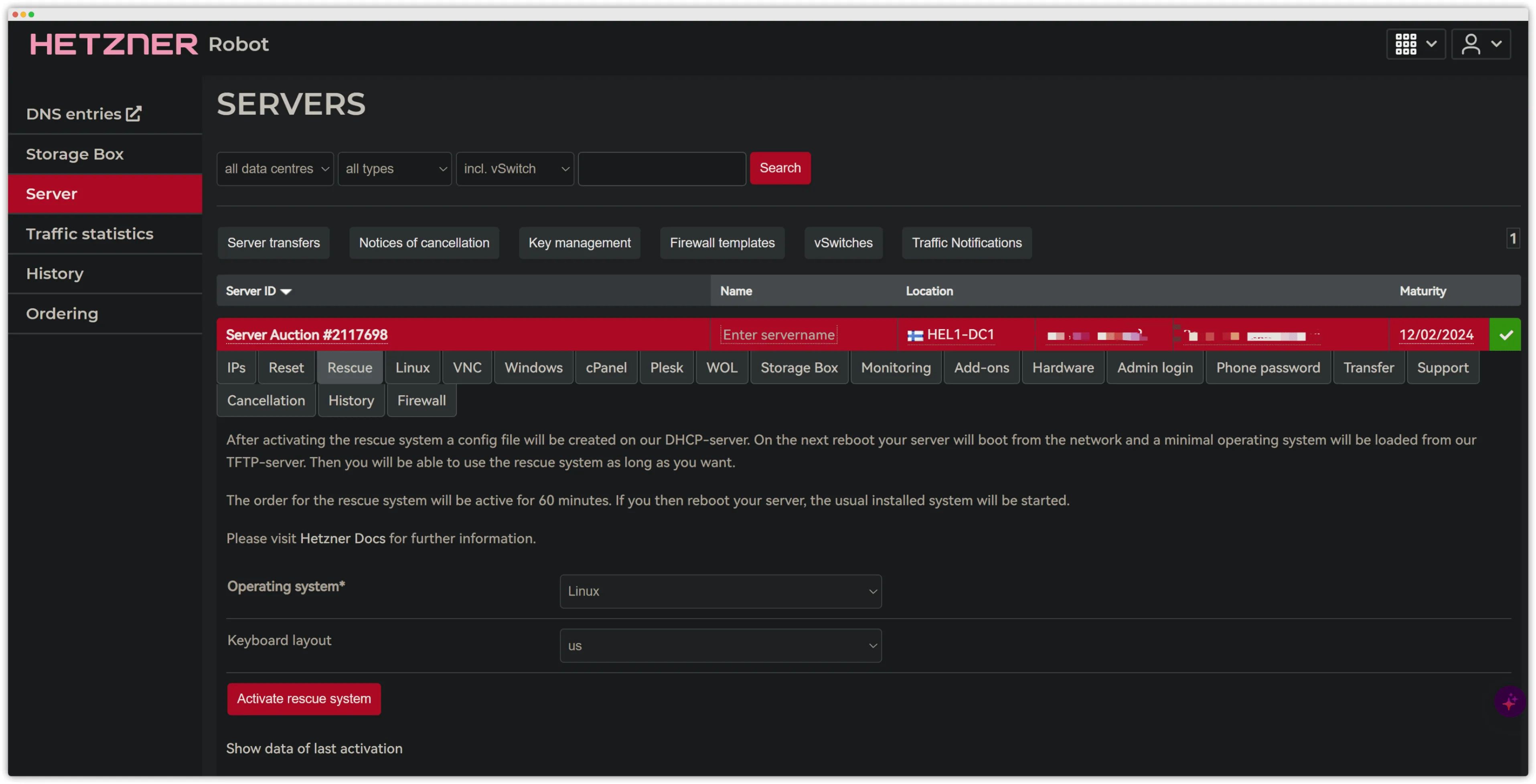Expand the incl. vSwitch dropdown

click(515, 169)
